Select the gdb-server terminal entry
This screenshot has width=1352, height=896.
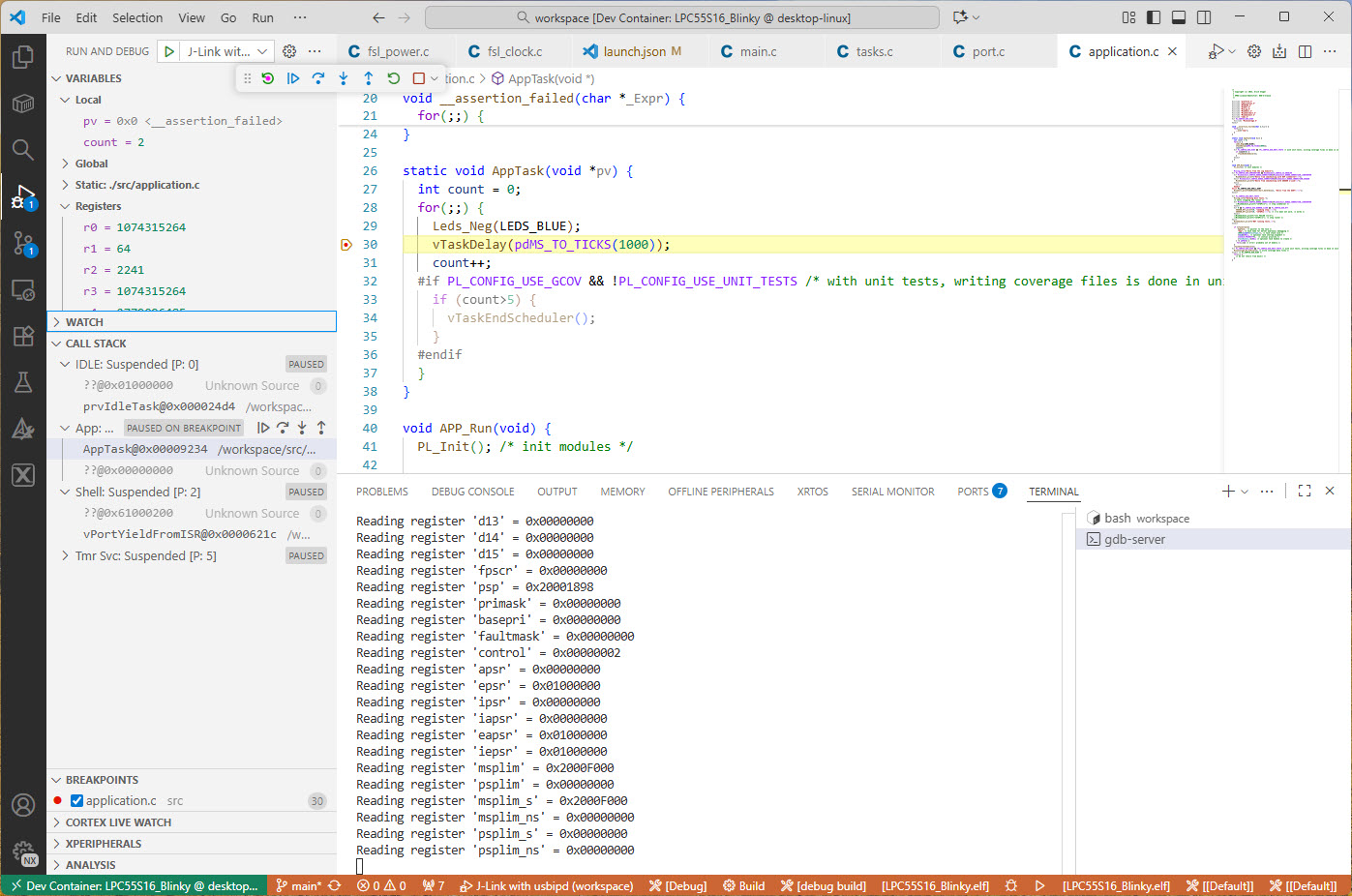tap(1134, 540)
